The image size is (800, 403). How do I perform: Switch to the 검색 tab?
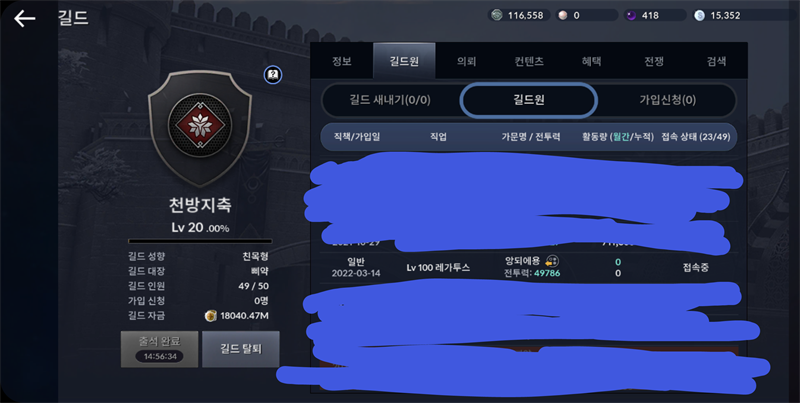click(x=716, y=61)
